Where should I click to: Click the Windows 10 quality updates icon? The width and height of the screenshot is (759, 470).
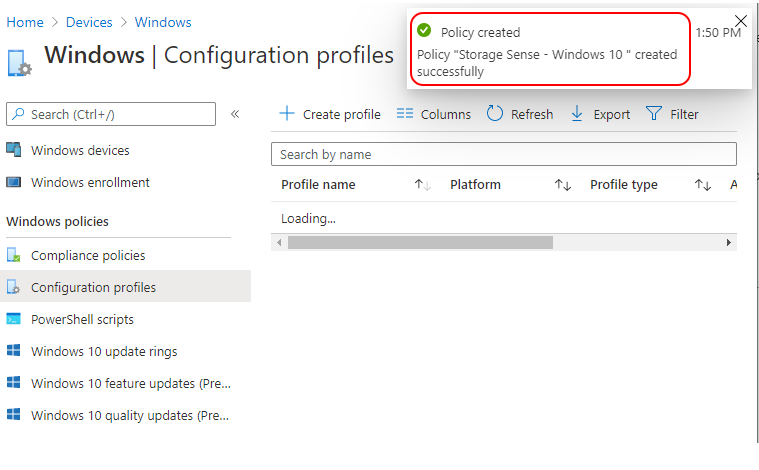(x=14, y=414)
